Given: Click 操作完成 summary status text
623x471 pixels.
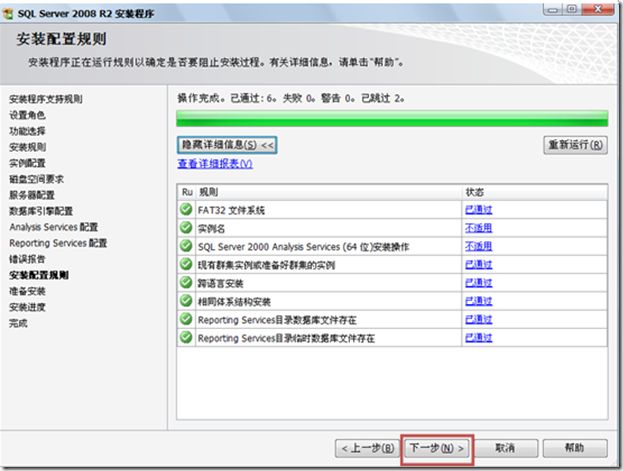Looking at the screenshot, I should point(291,98).
